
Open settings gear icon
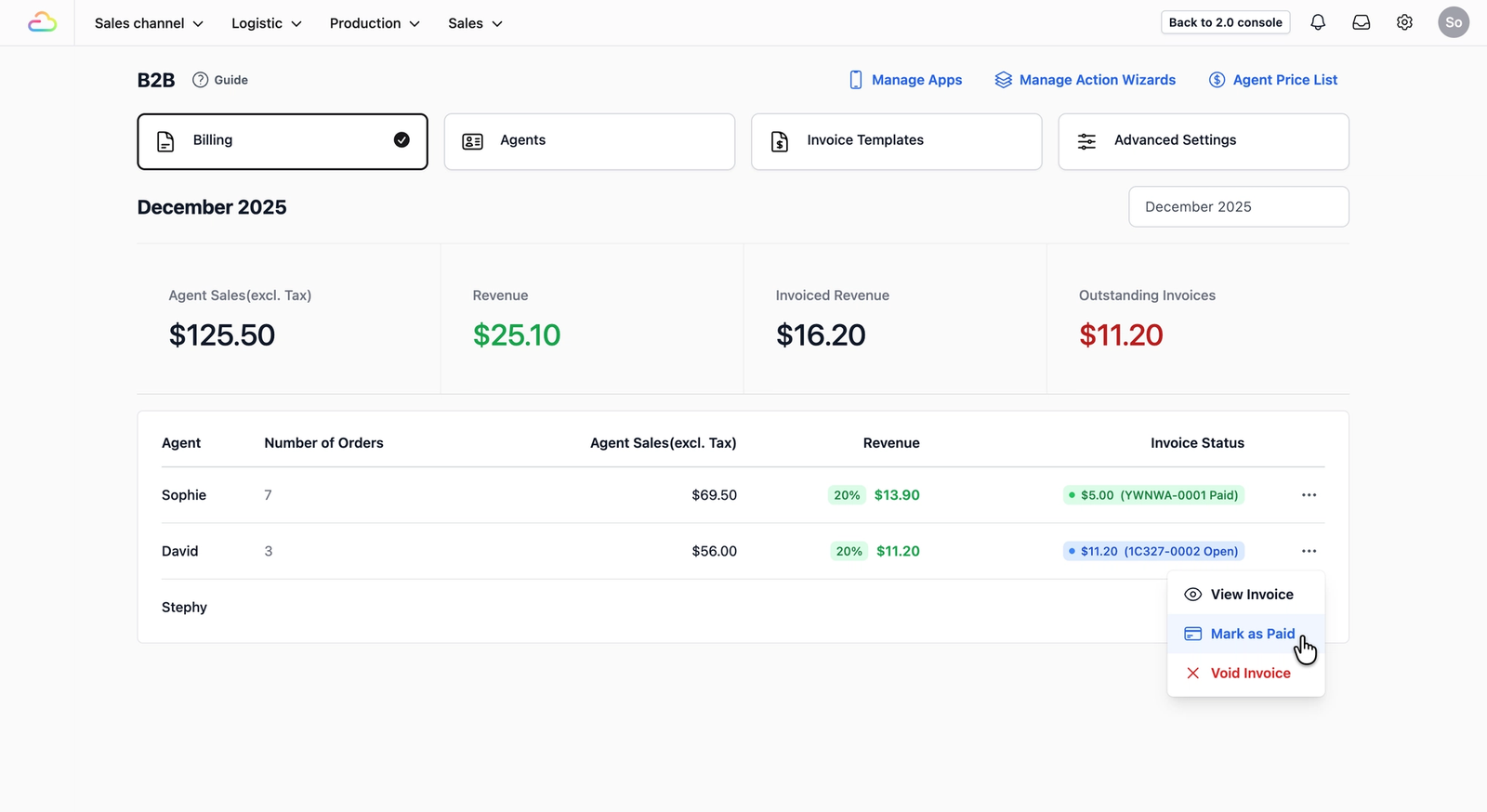[1404, 22]
